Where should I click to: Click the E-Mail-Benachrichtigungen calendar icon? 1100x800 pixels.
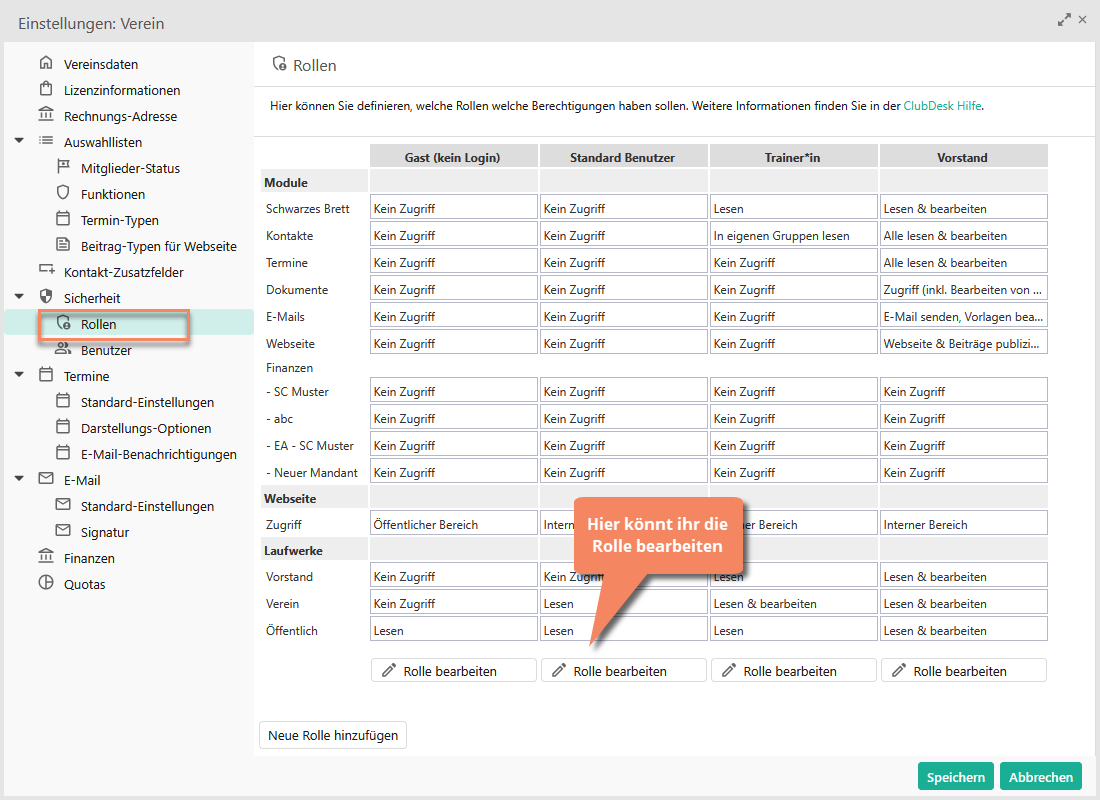click(x=63, y=453)
